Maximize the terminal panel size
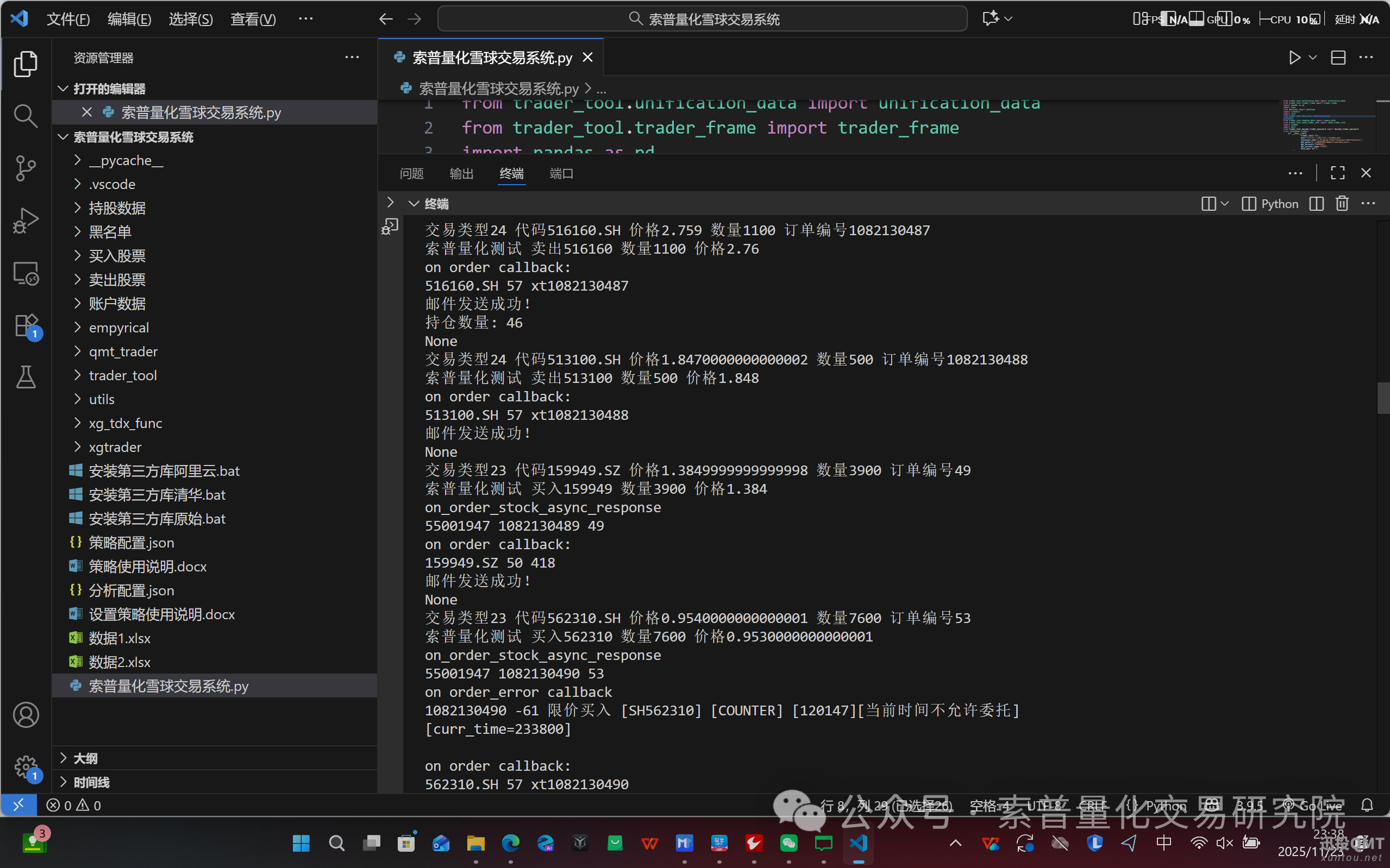 pos(1337,173)
